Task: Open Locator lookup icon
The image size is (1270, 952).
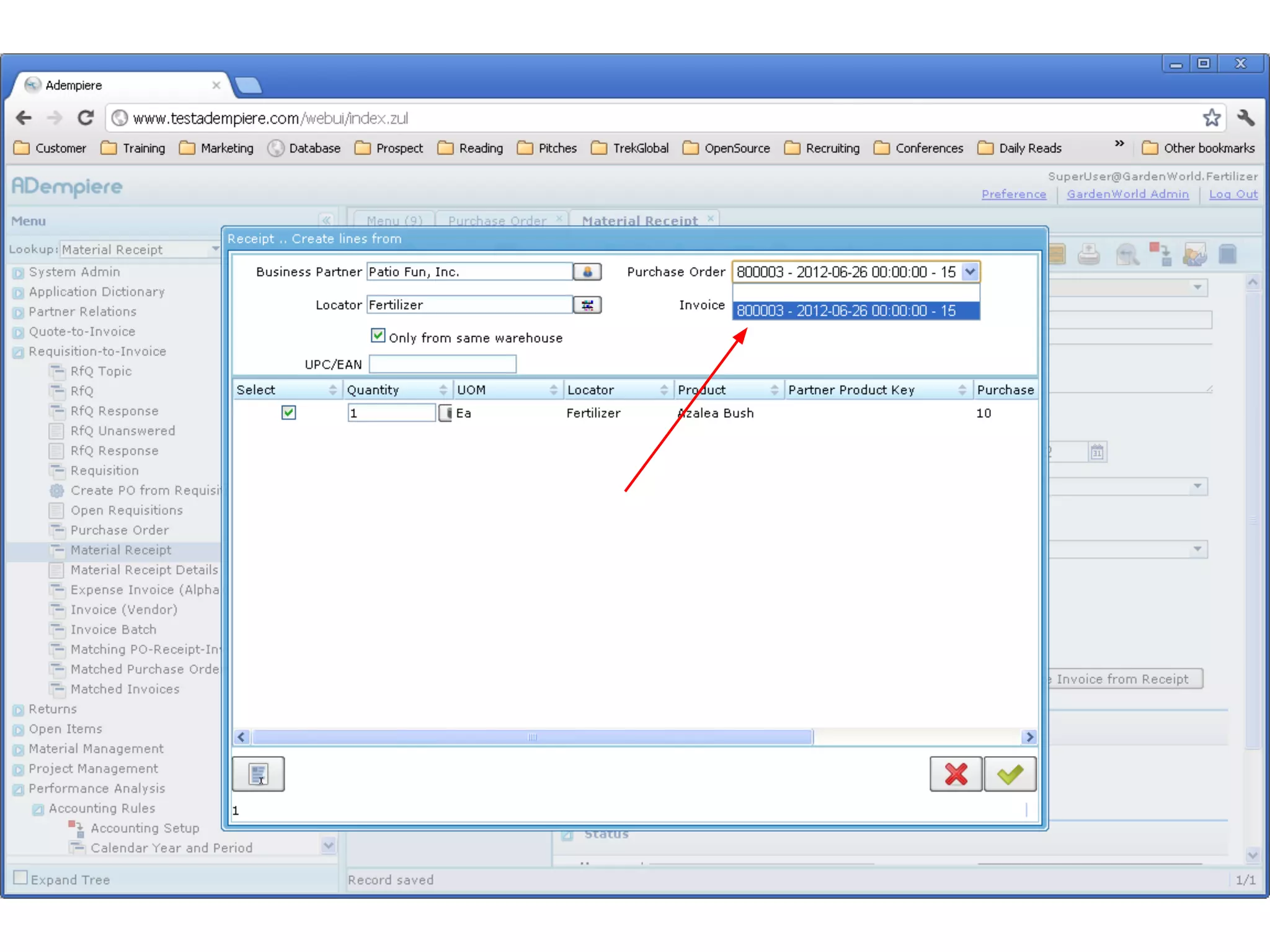Action: click(x=587, y=304)
